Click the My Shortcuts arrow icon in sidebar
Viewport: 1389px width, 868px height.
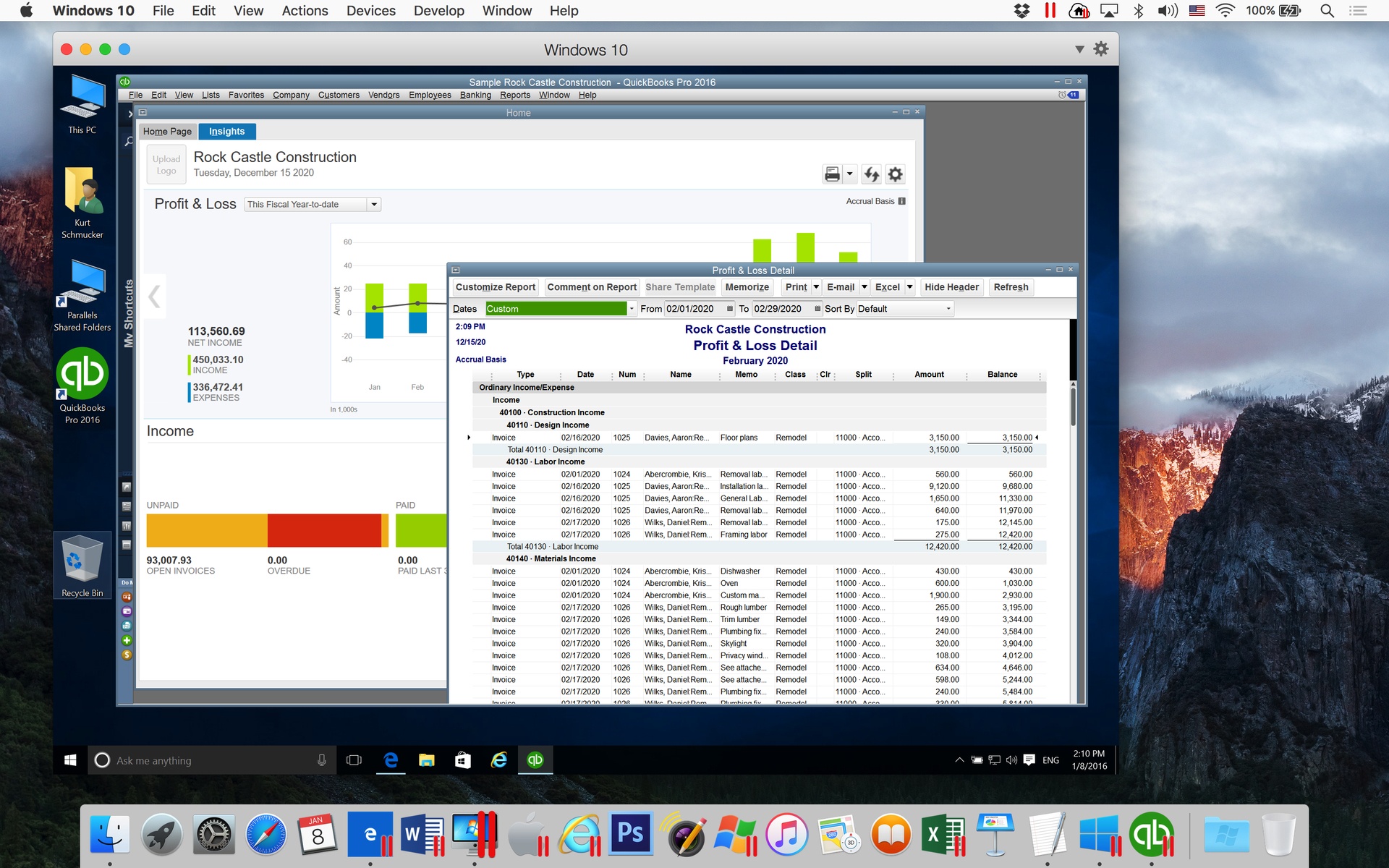point(127,488)
